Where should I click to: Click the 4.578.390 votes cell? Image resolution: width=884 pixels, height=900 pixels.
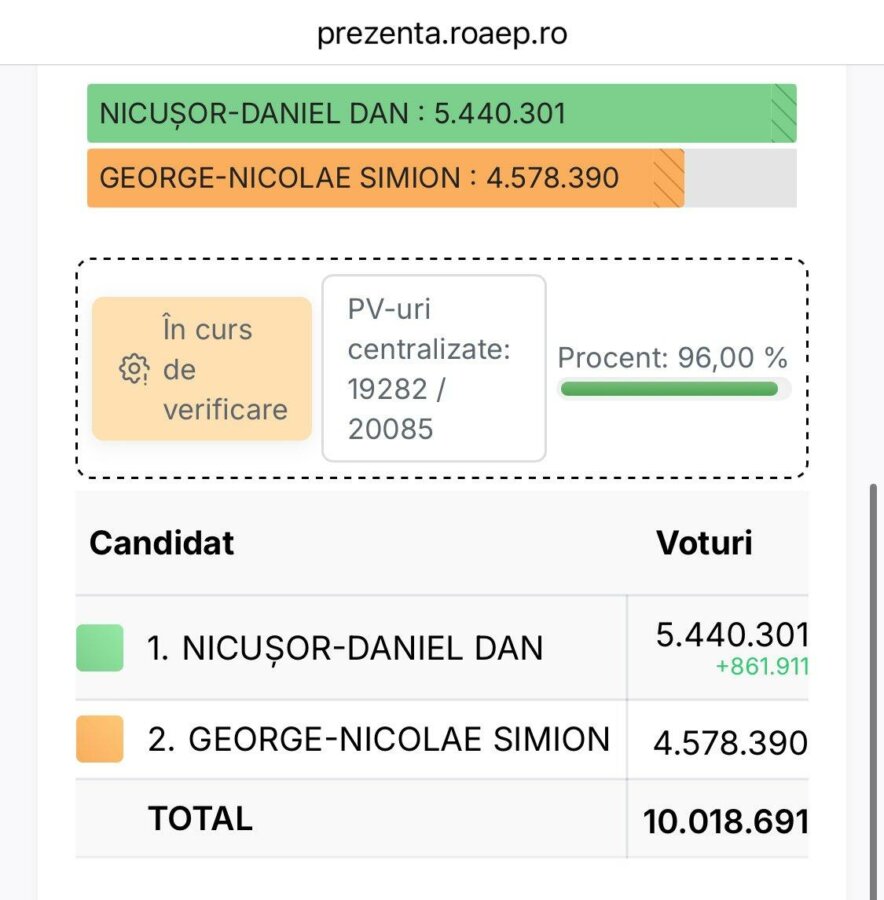730,743
